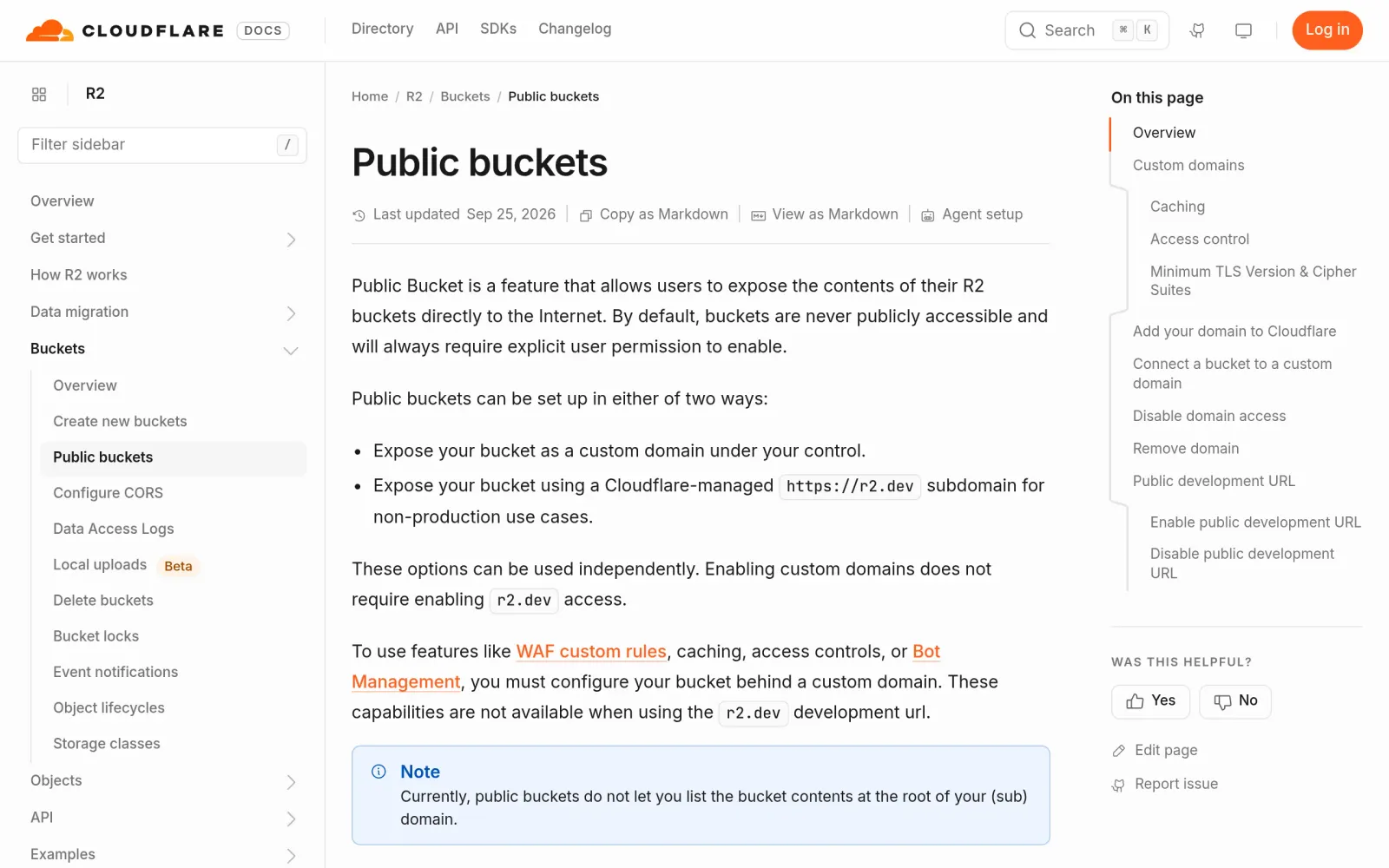
Task: Click the Report issue icon
Action: (x=1119, y=785)
